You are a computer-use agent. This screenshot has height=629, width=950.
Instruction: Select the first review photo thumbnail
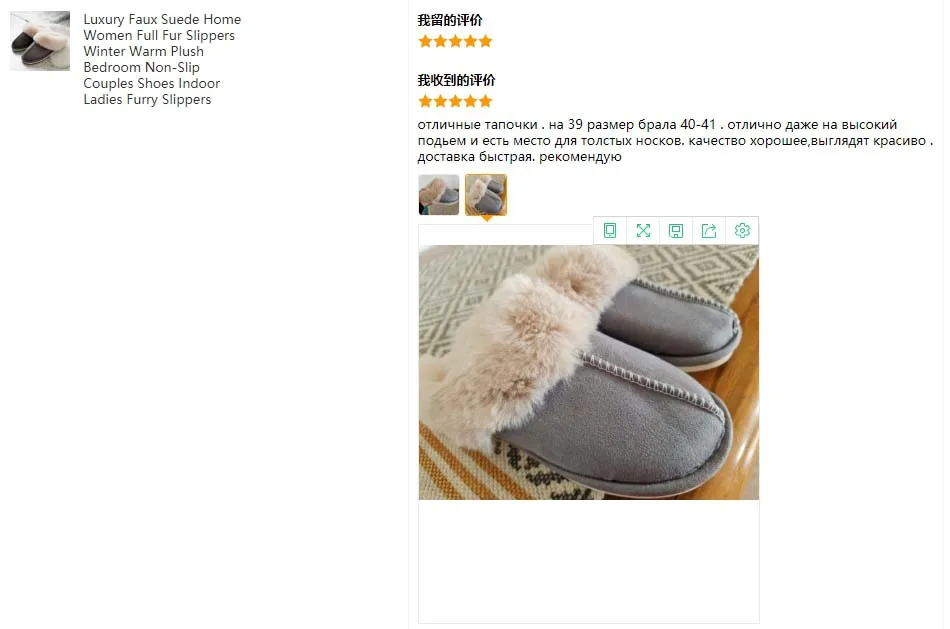pos(439,195)
